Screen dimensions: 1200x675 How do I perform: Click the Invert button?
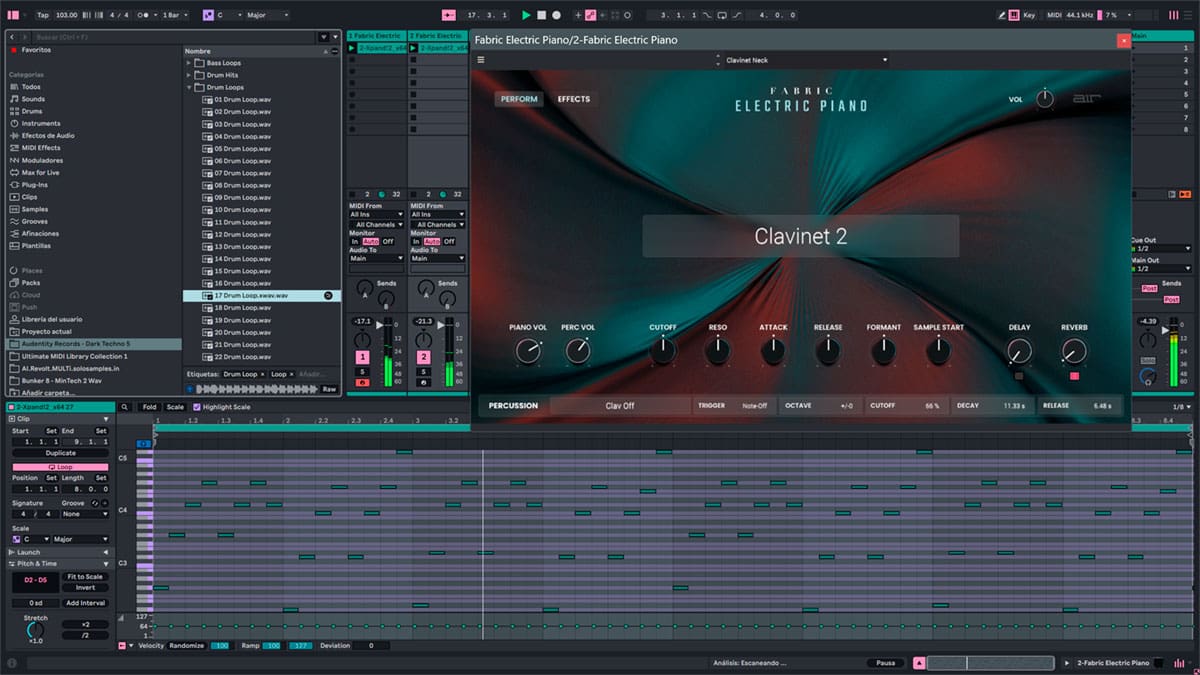[85, 588]
